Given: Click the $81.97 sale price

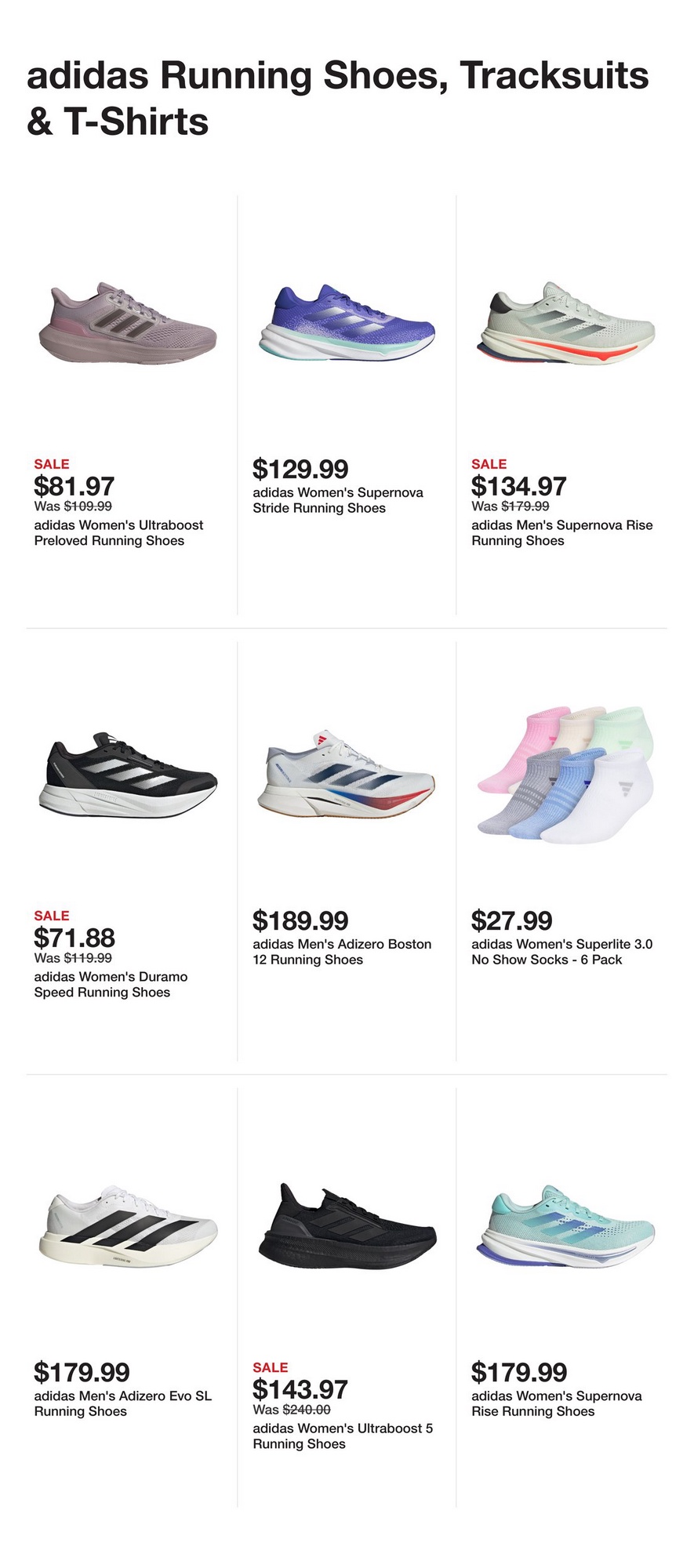Looking at the screenshot, I should pyautogui.click(x=74, y=486).
